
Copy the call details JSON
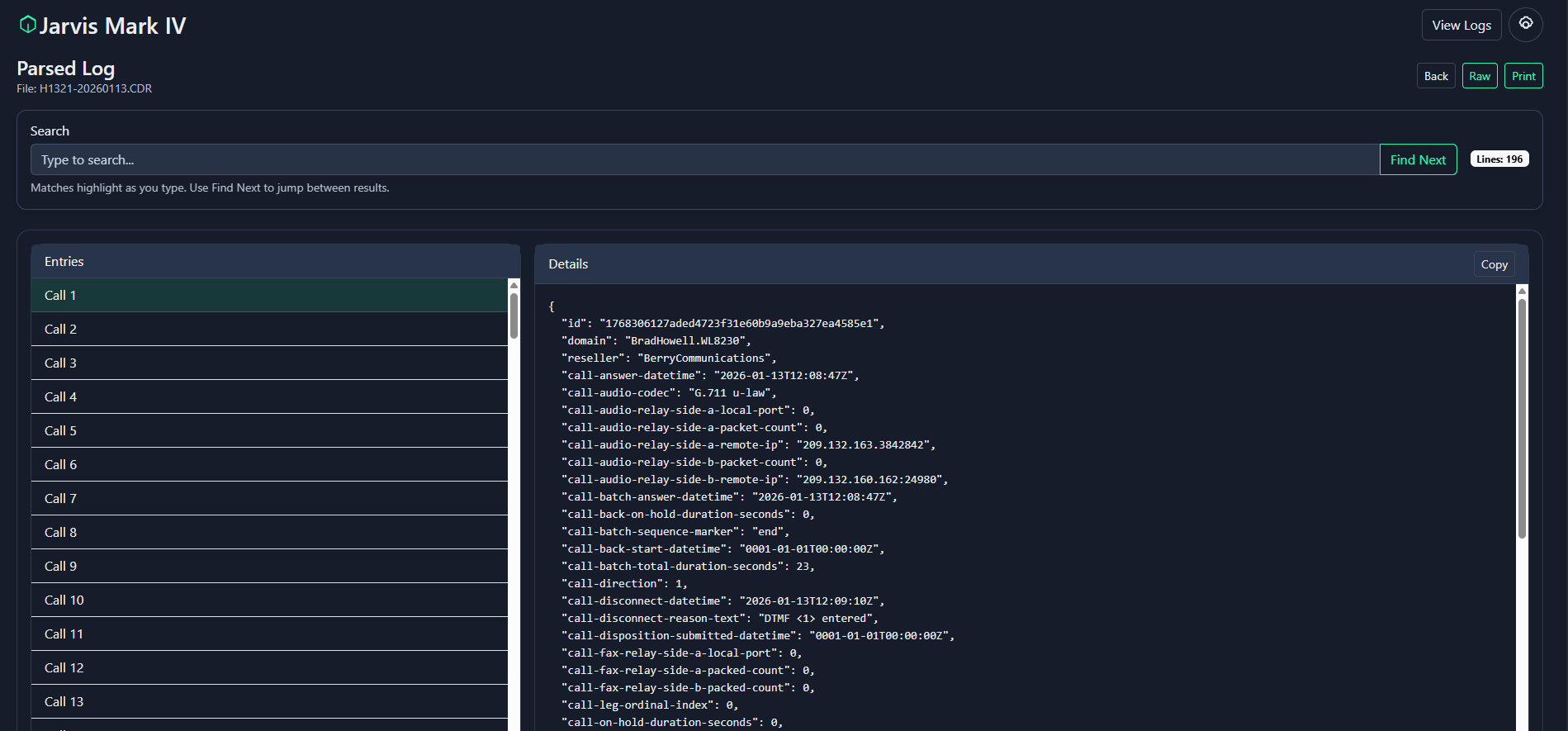(1493, 264)
